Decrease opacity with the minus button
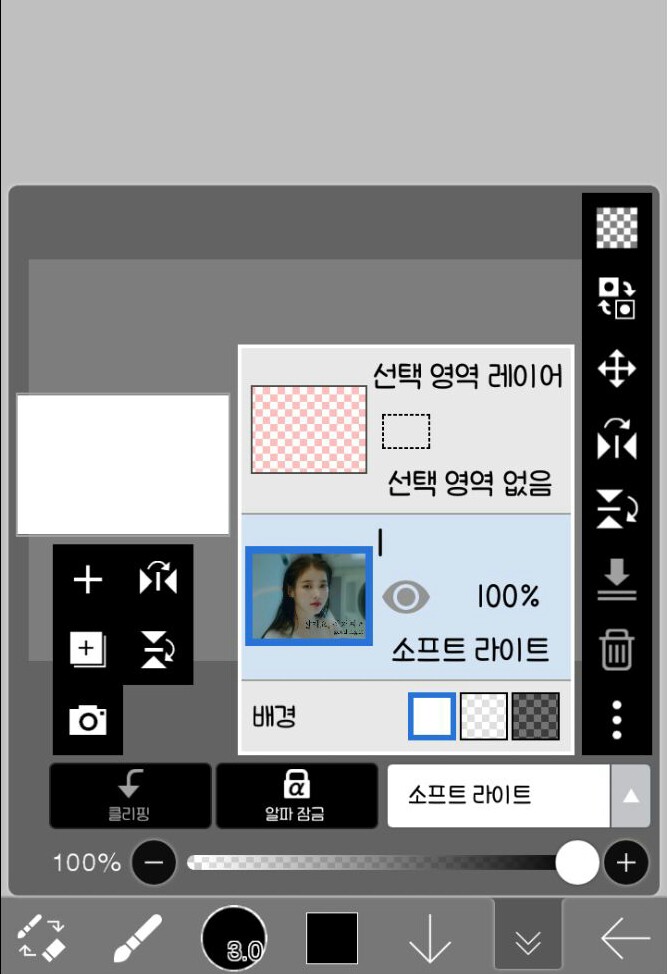 153,862
